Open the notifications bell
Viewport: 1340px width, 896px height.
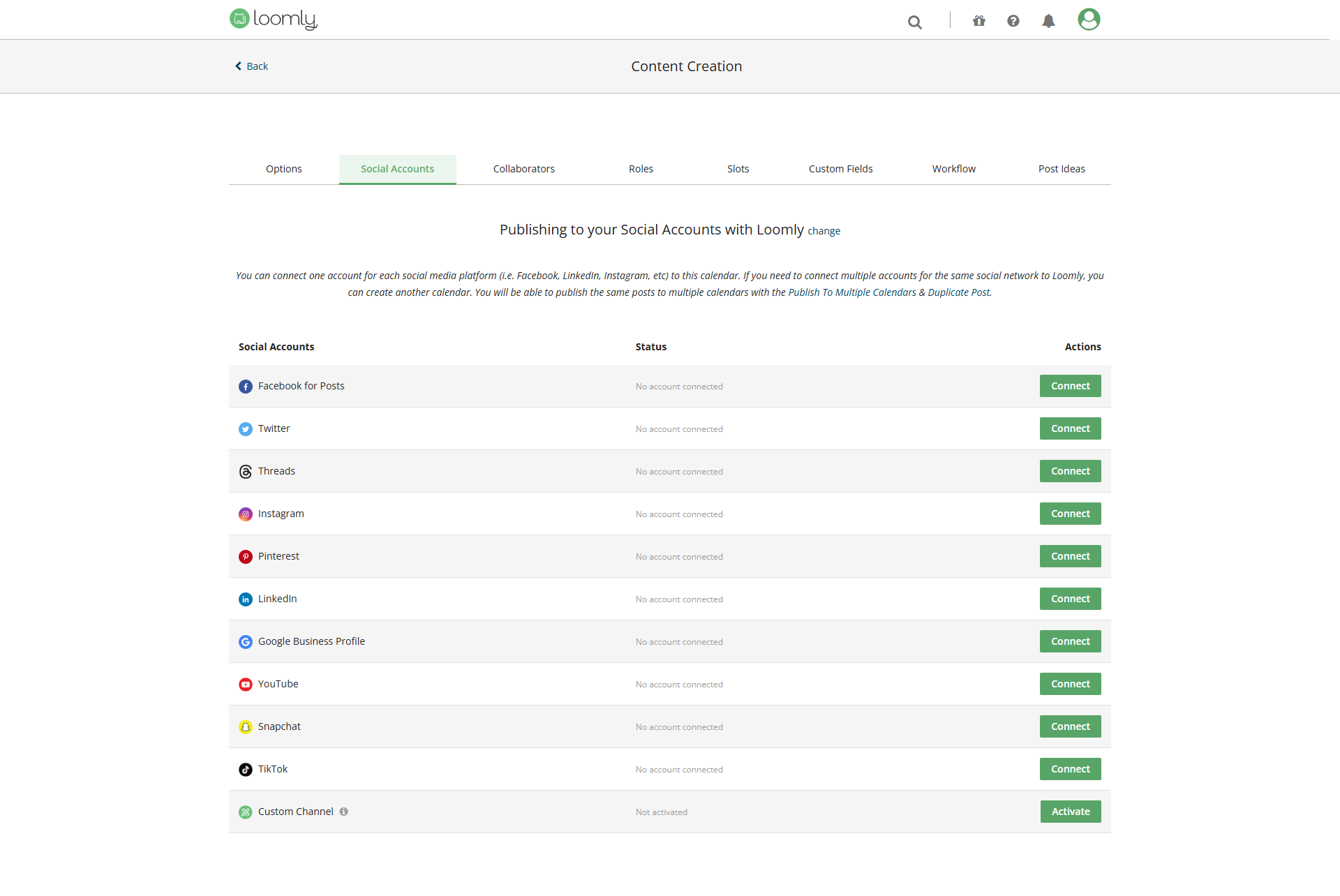[x=1048, y=21]
